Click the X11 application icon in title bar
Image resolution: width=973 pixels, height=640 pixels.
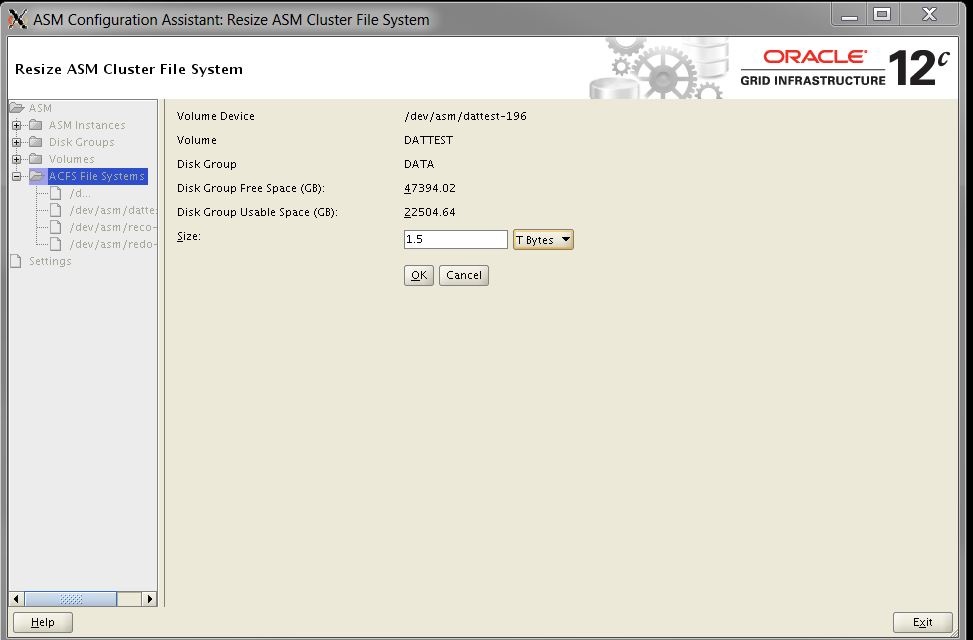17,19
